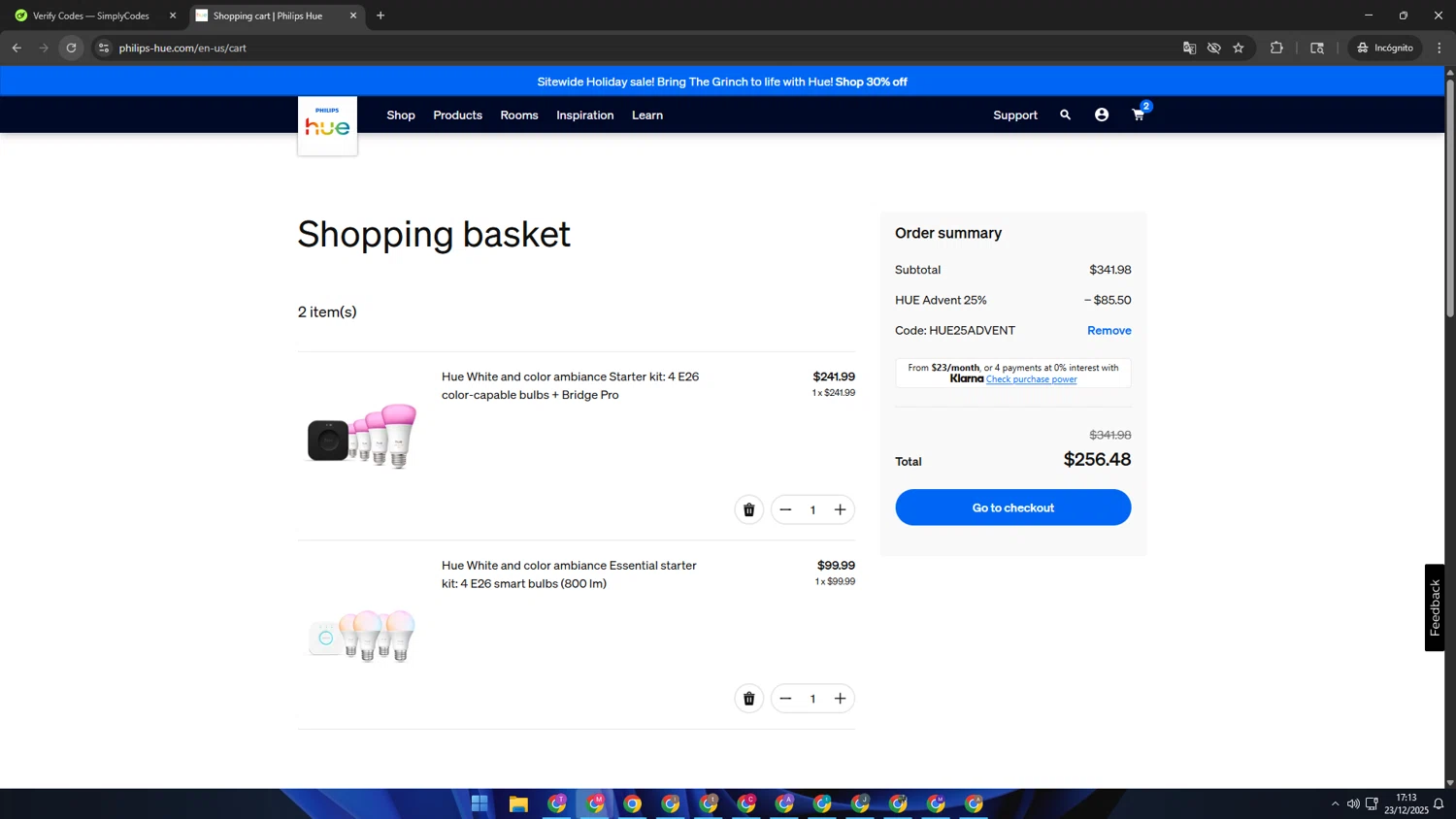This screenshot has width=1456, height=819.
Task: Open the Rooms menu
Action: tap(519, 115)
